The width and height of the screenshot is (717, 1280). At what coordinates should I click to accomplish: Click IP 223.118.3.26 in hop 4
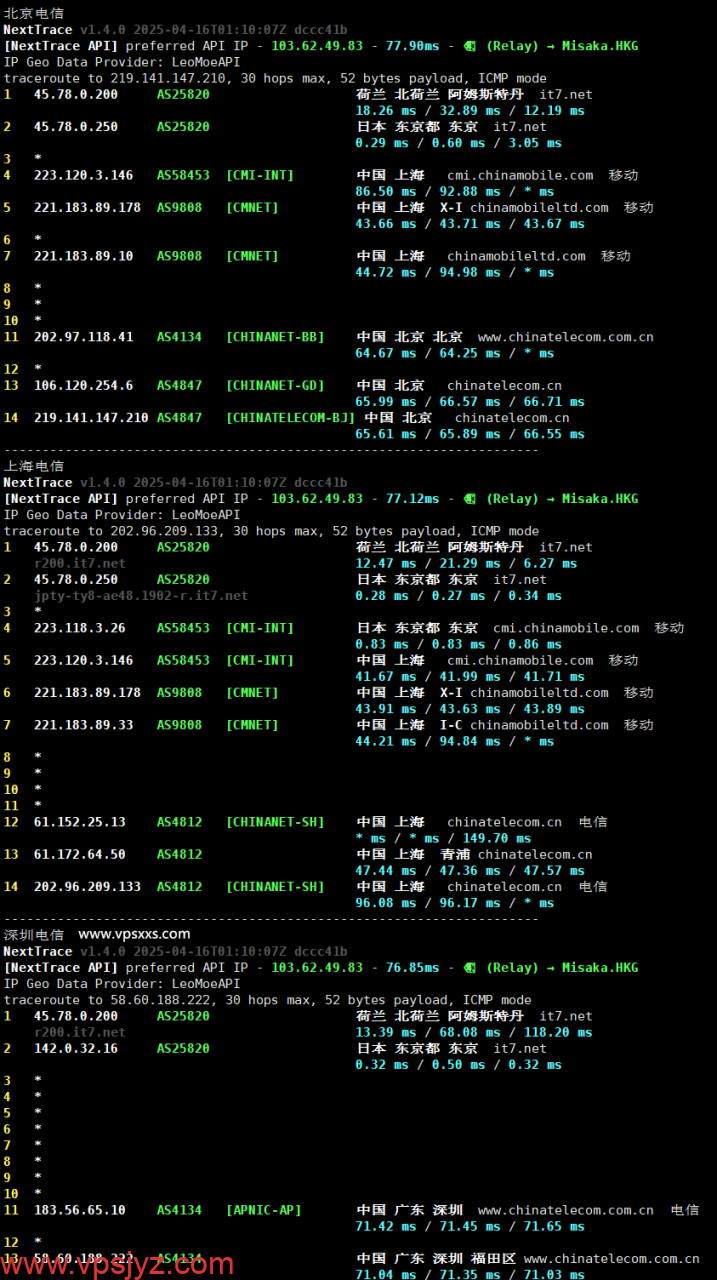click(80, 628)
